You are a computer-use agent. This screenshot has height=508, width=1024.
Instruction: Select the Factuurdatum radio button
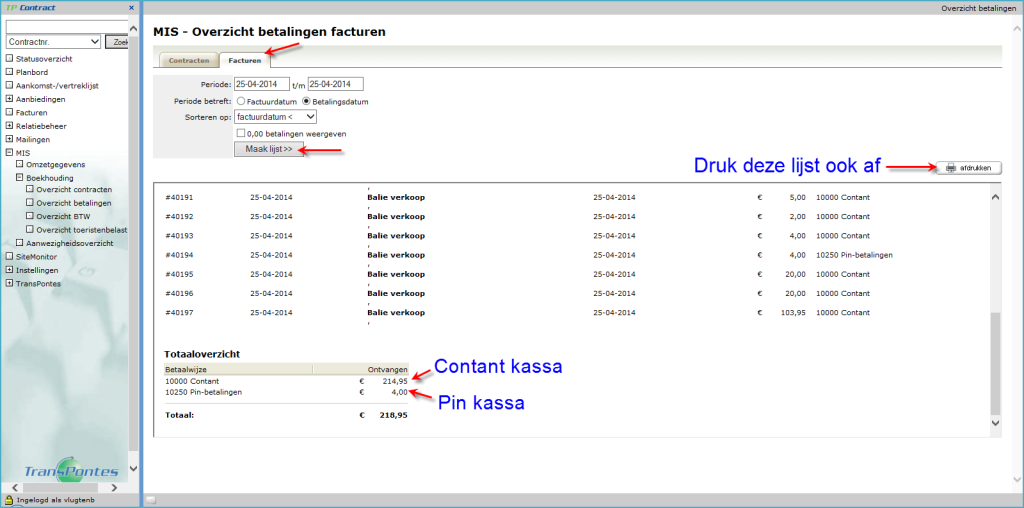pyautogui.click(x=241, y=101)
